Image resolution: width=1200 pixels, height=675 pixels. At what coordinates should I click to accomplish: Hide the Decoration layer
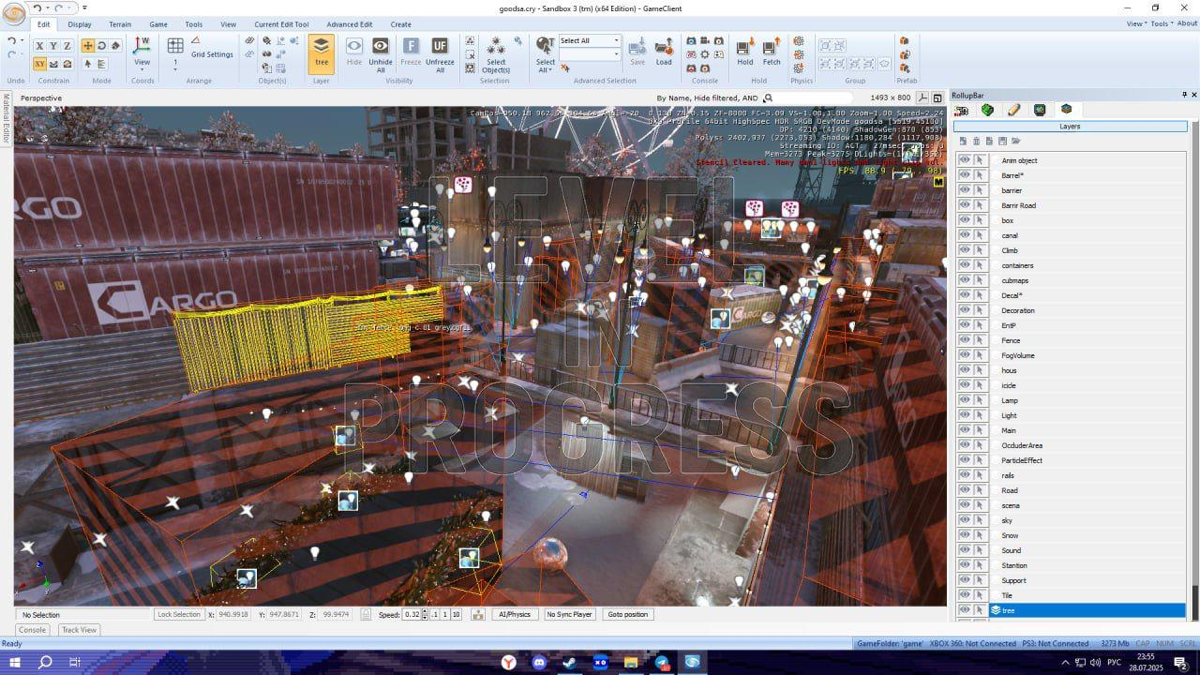964,310
